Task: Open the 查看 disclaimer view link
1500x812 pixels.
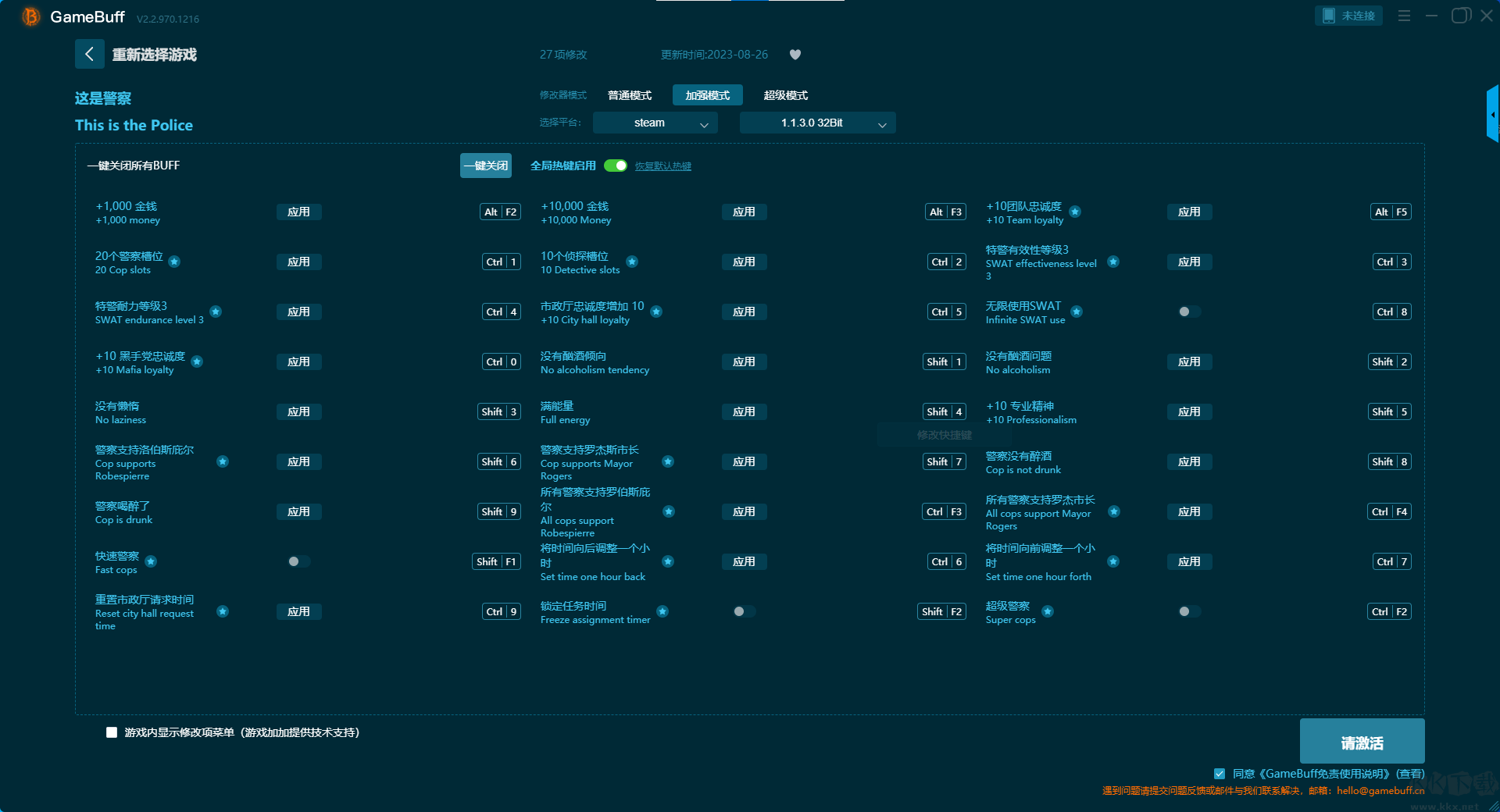Action: point(1410,774)
